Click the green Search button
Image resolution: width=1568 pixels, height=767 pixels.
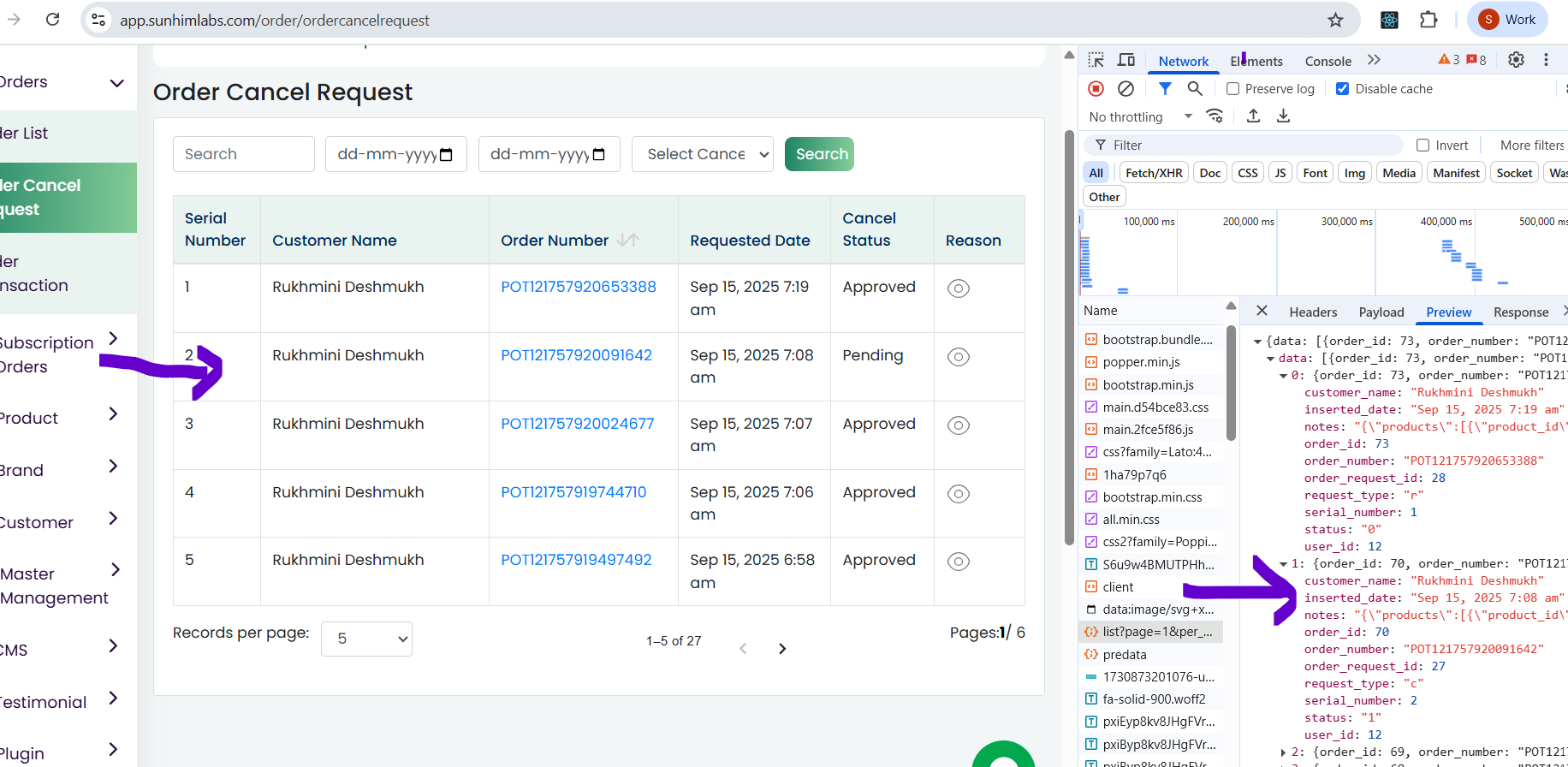coord(819,154)
